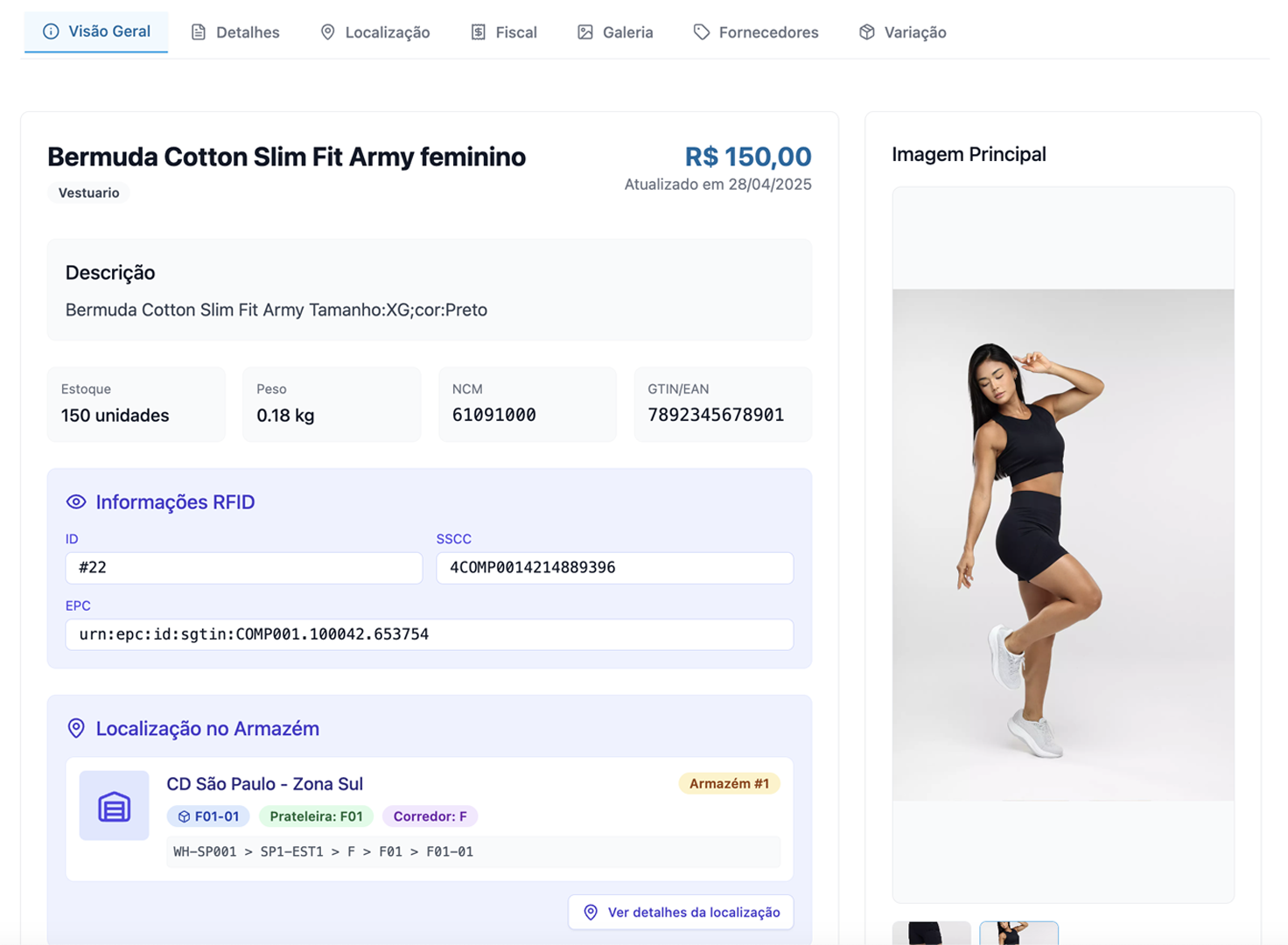Click the SSCC input field
The image size is (1288, 945).
(x=614, y=568)
